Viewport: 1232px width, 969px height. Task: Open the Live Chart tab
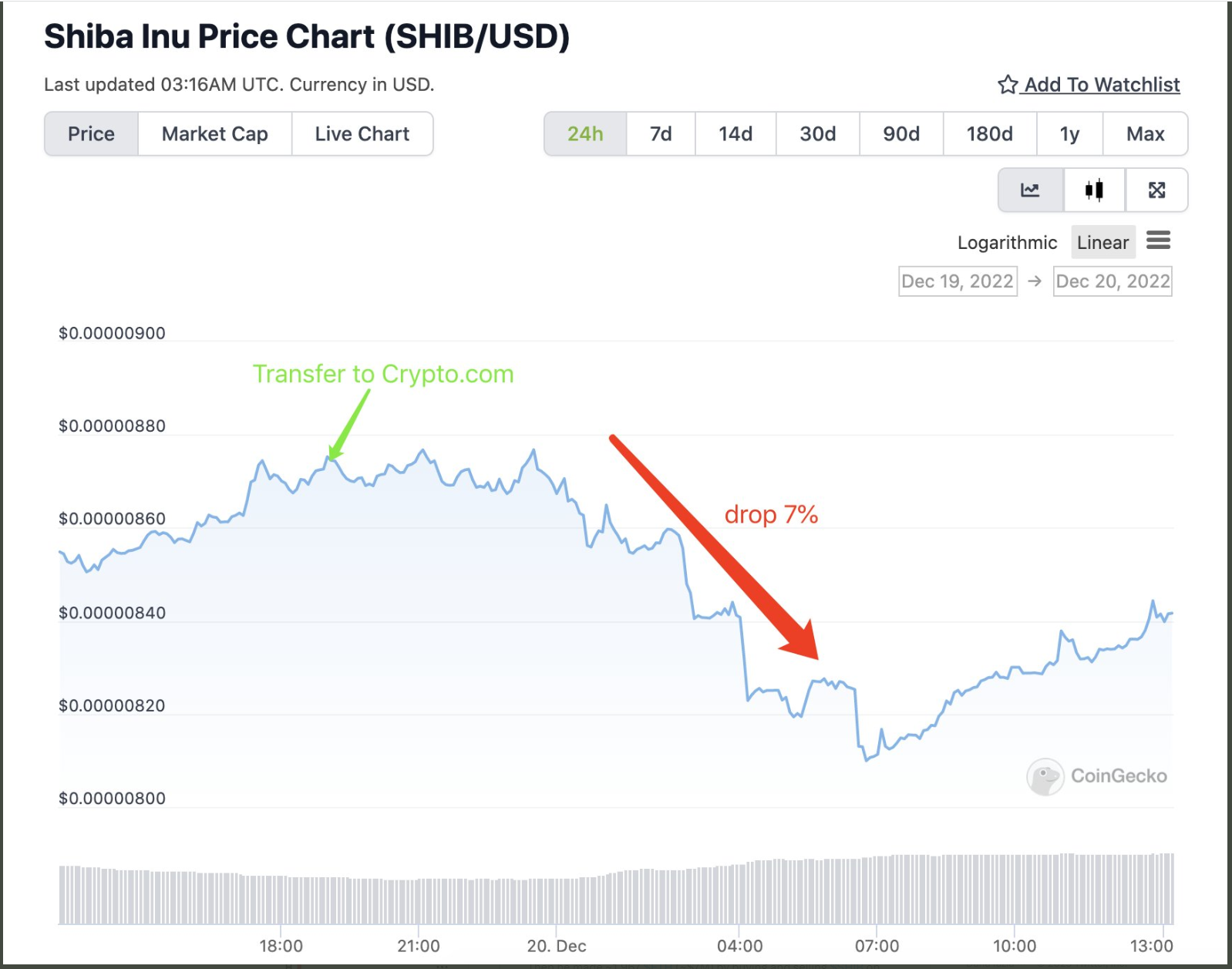(362, 134)
